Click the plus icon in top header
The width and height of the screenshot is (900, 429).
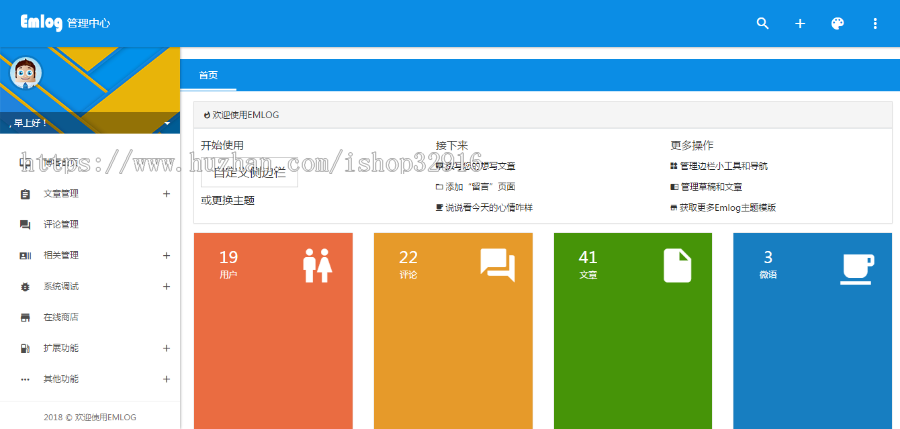point(800,23)
